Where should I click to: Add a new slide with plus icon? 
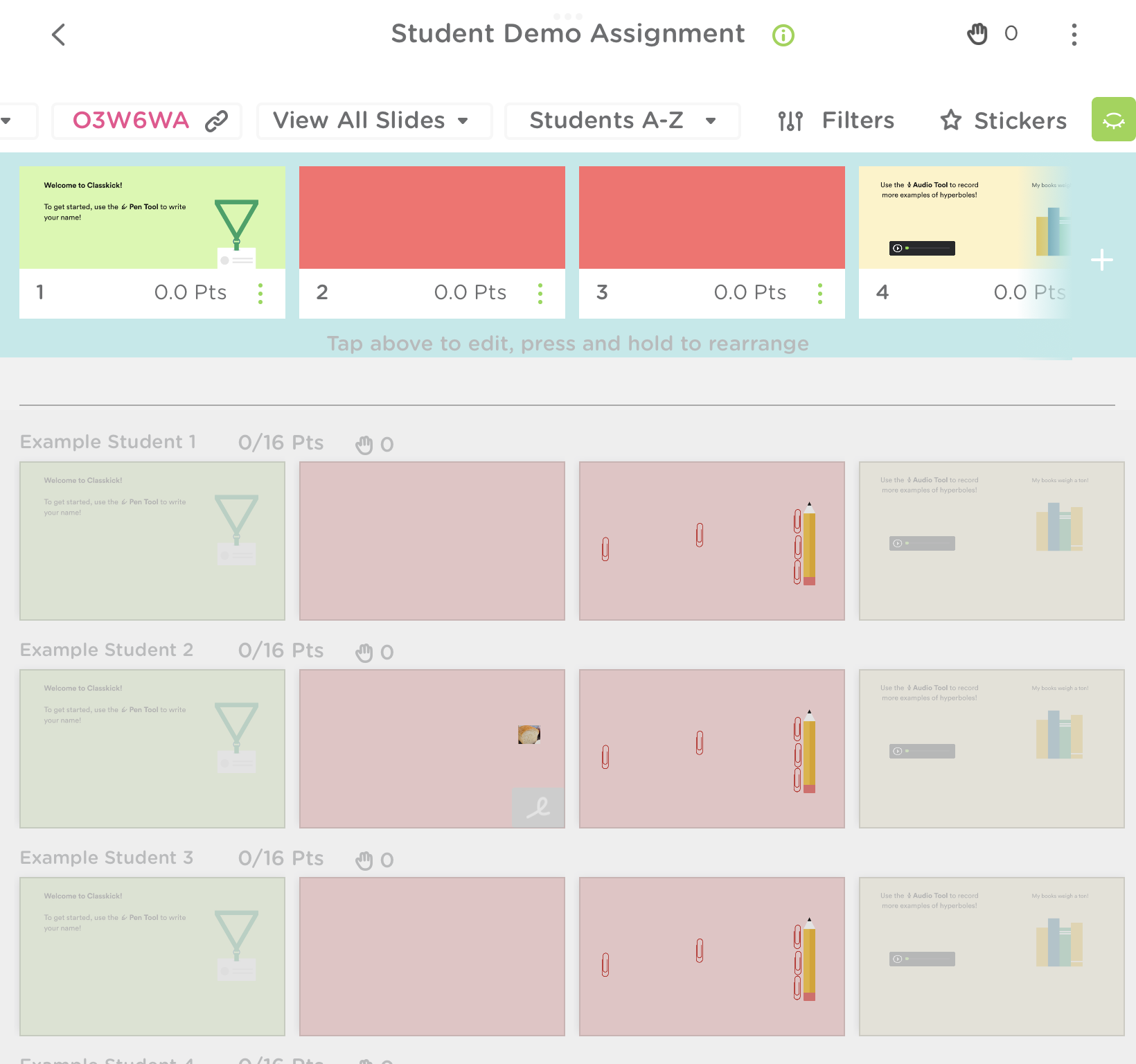click(x=1101, y=260)
